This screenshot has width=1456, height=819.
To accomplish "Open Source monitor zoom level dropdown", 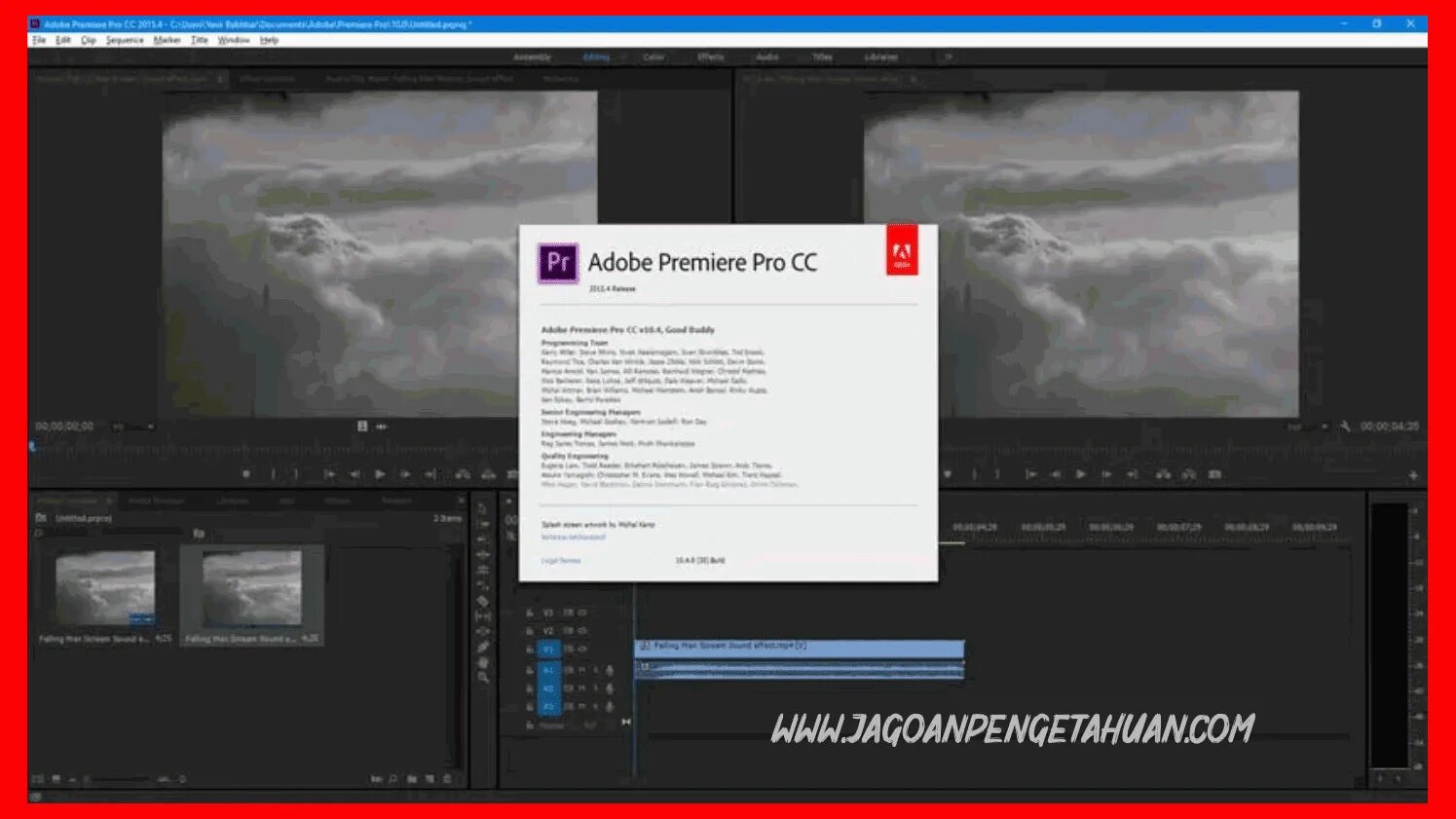I will (x=133, y=427).
